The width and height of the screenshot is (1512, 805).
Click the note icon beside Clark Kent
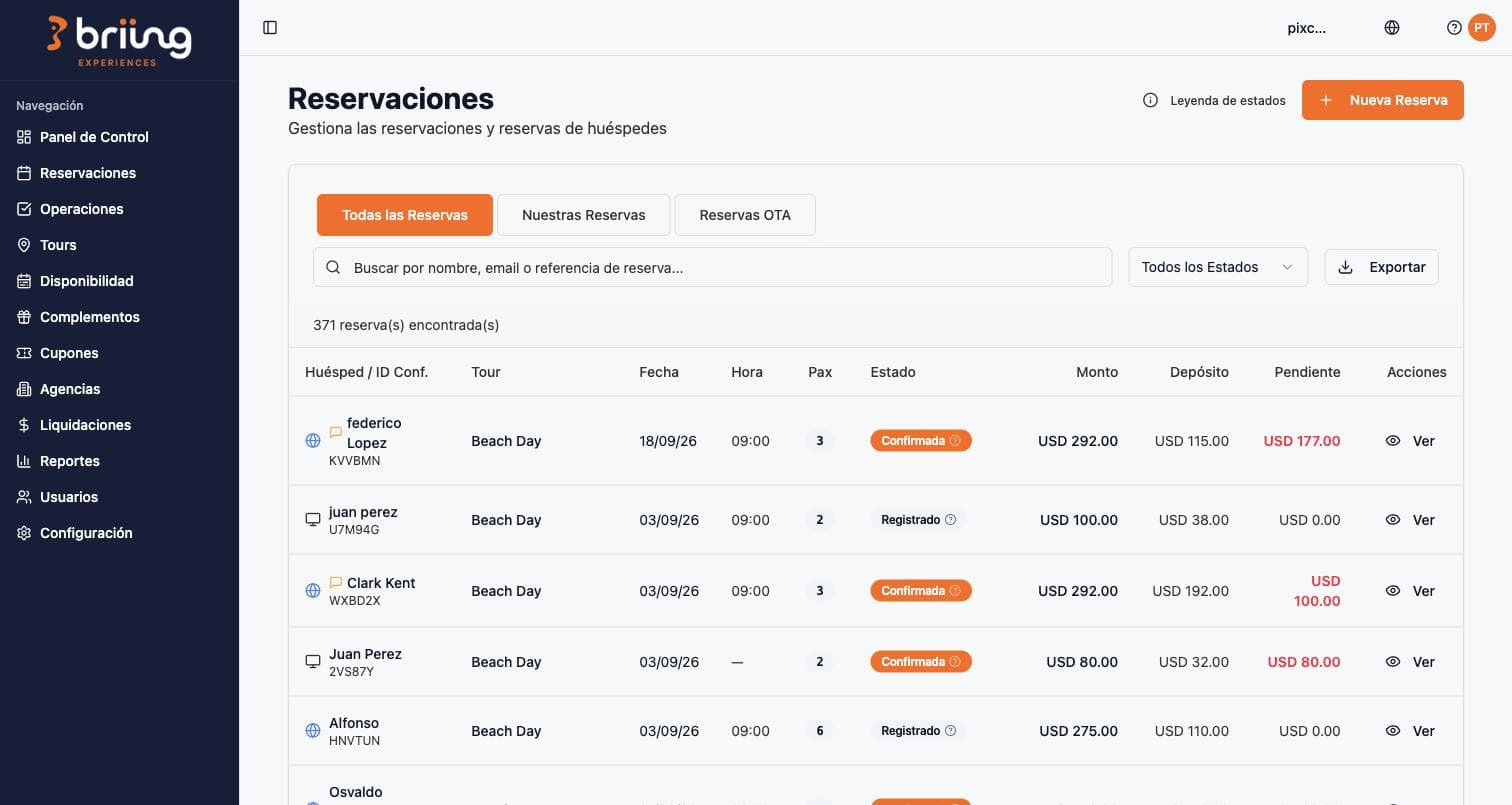click(x=336, y=583)
